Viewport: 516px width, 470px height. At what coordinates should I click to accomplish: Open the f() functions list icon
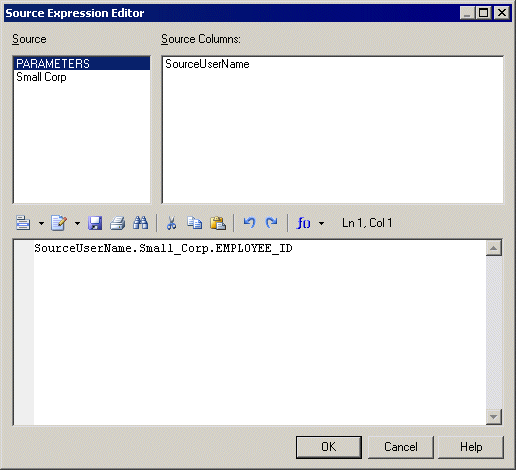click(x=303, y=223)
